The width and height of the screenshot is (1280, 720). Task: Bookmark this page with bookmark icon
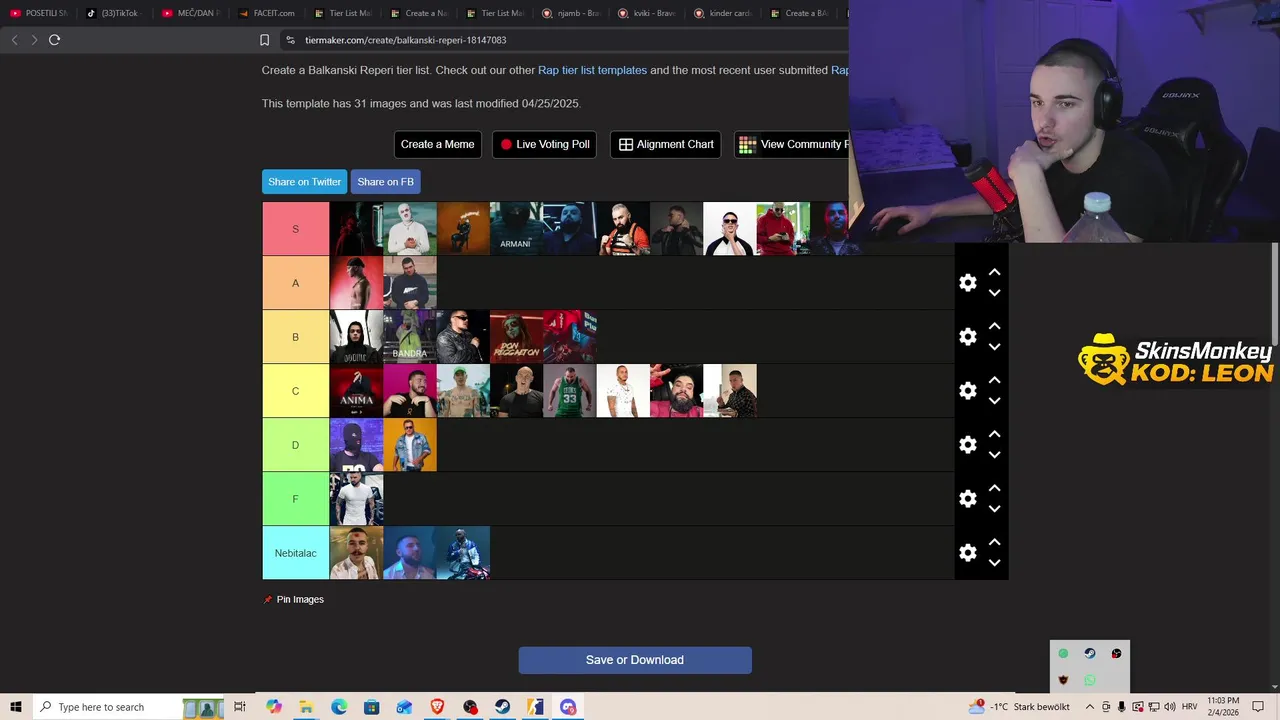pos(264,40)
